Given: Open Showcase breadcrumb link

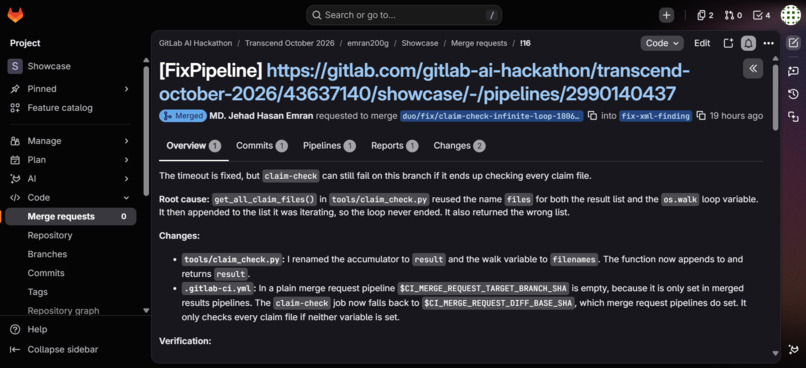Looking at the screenshot, I should (x=419, y=44).
